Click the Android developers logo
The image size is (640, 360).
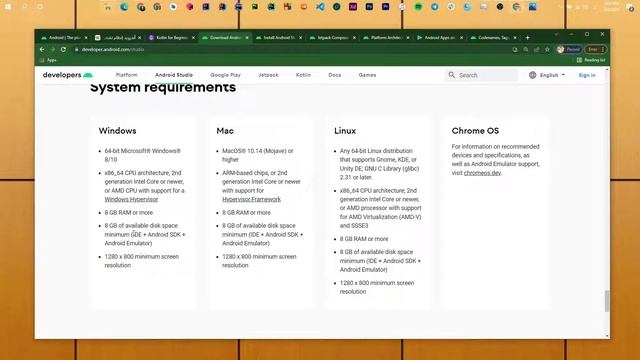(68, 75)
